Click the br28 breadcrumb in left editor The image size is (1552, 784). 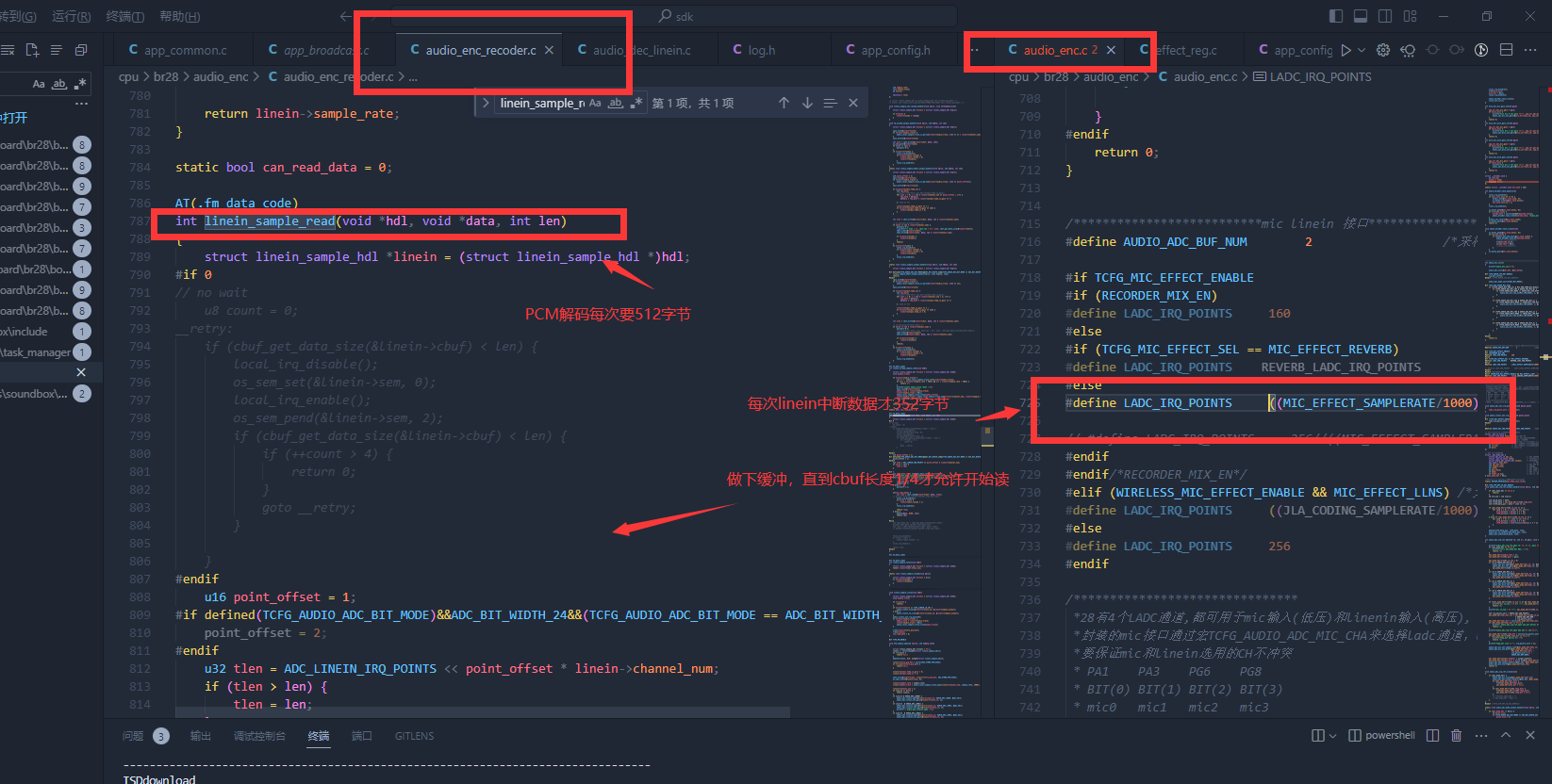[166, 76]
